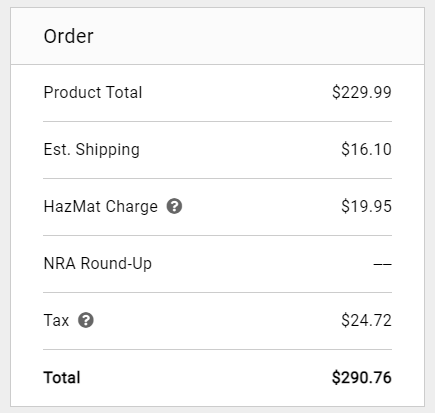
Task: Click the Est. Shipping label
Action: (x=92, y=150)
